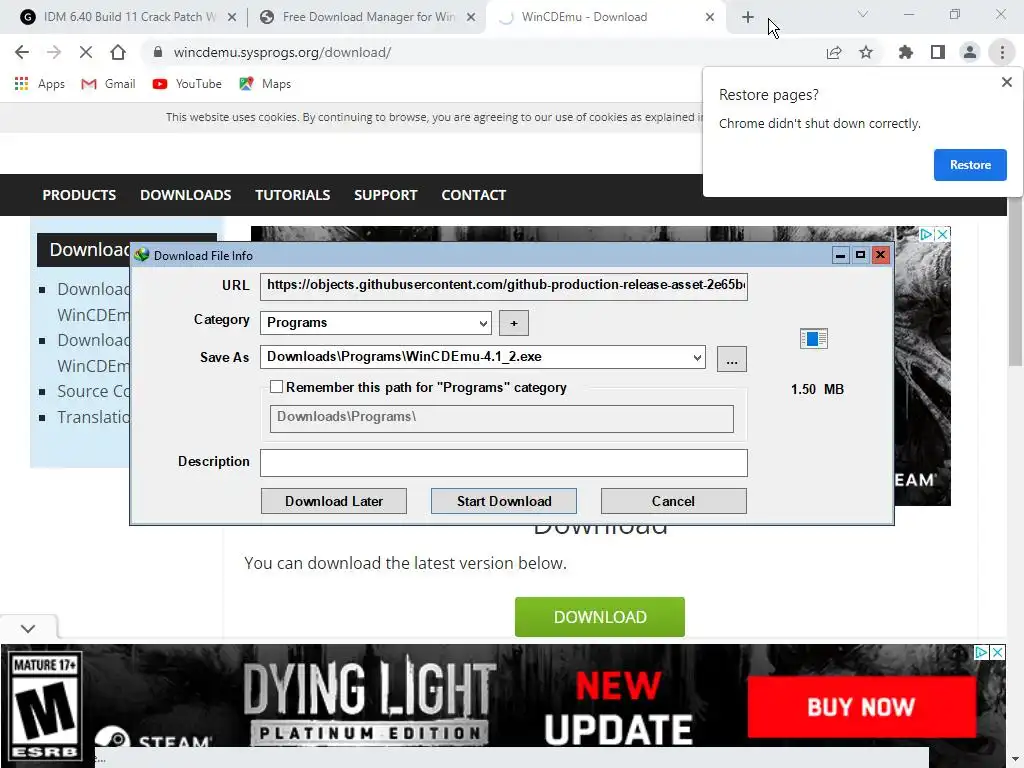This screenshot has height=768, width=1024.
Task: Click the green DOWNLOAD button
Action: point(600,616)
